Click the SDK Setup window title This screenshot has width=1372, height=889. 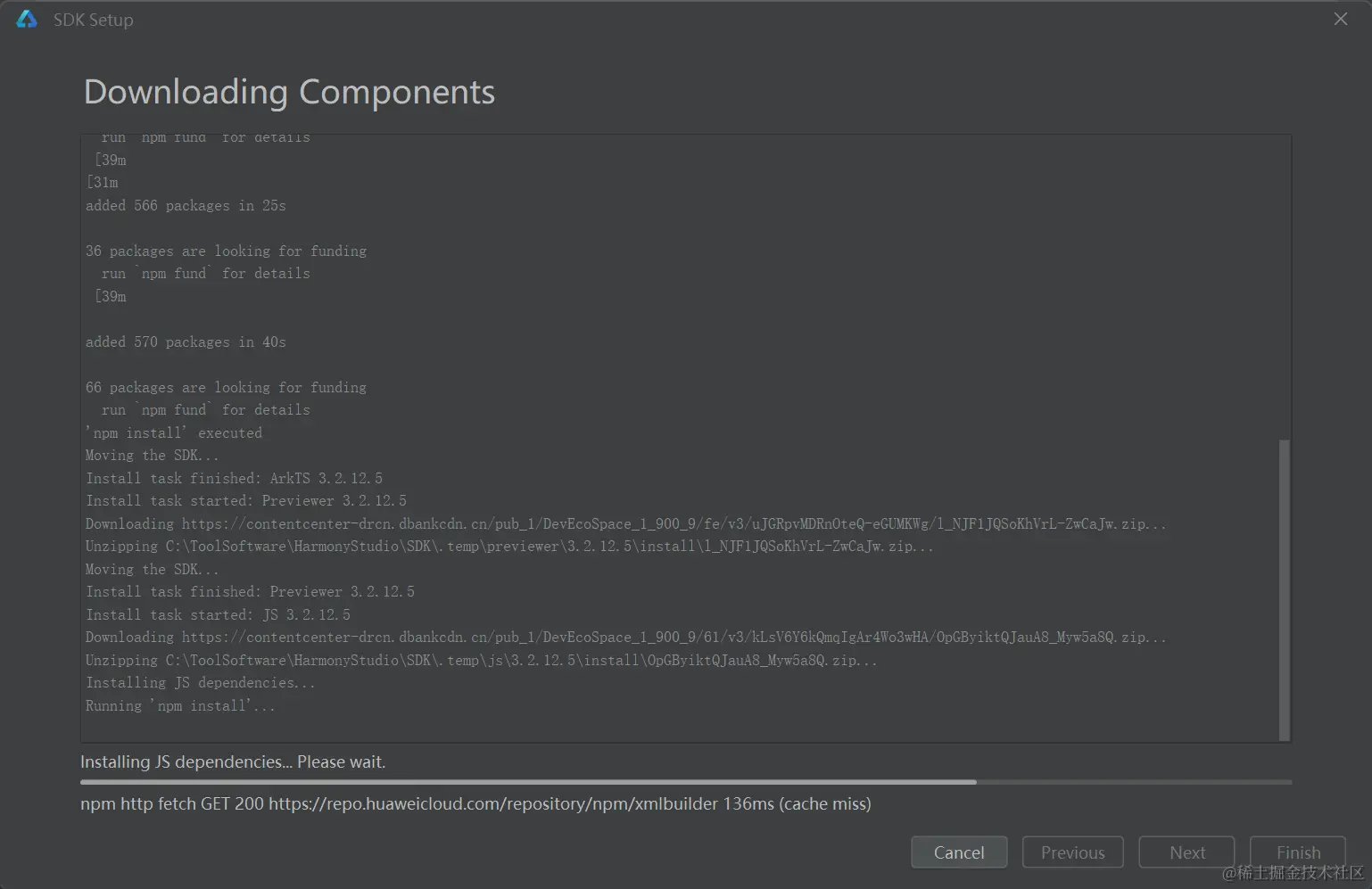(93, 20)
